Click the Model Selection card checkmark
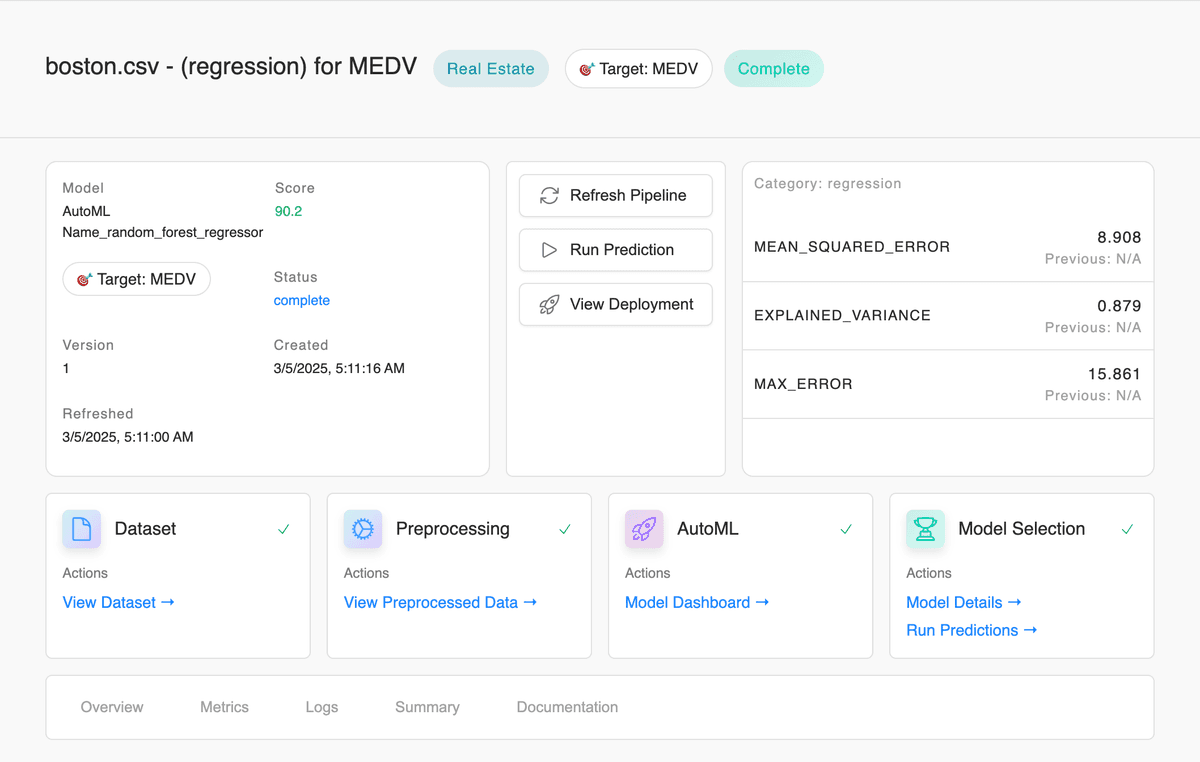Image resolution: width=1200 pixels, height=762 pixels. 1127,529
